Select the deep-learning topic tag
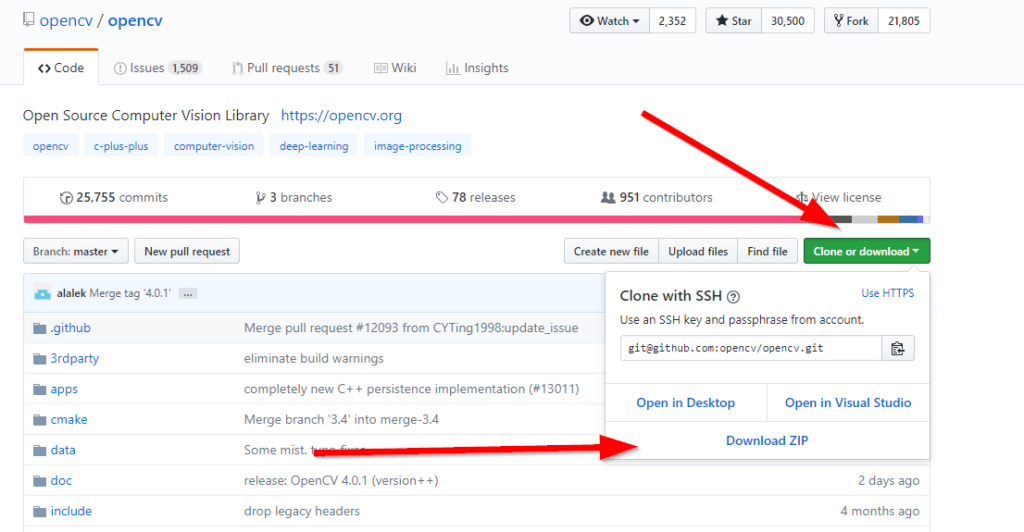Screen dimensions: 1024x532 point(314,146)
